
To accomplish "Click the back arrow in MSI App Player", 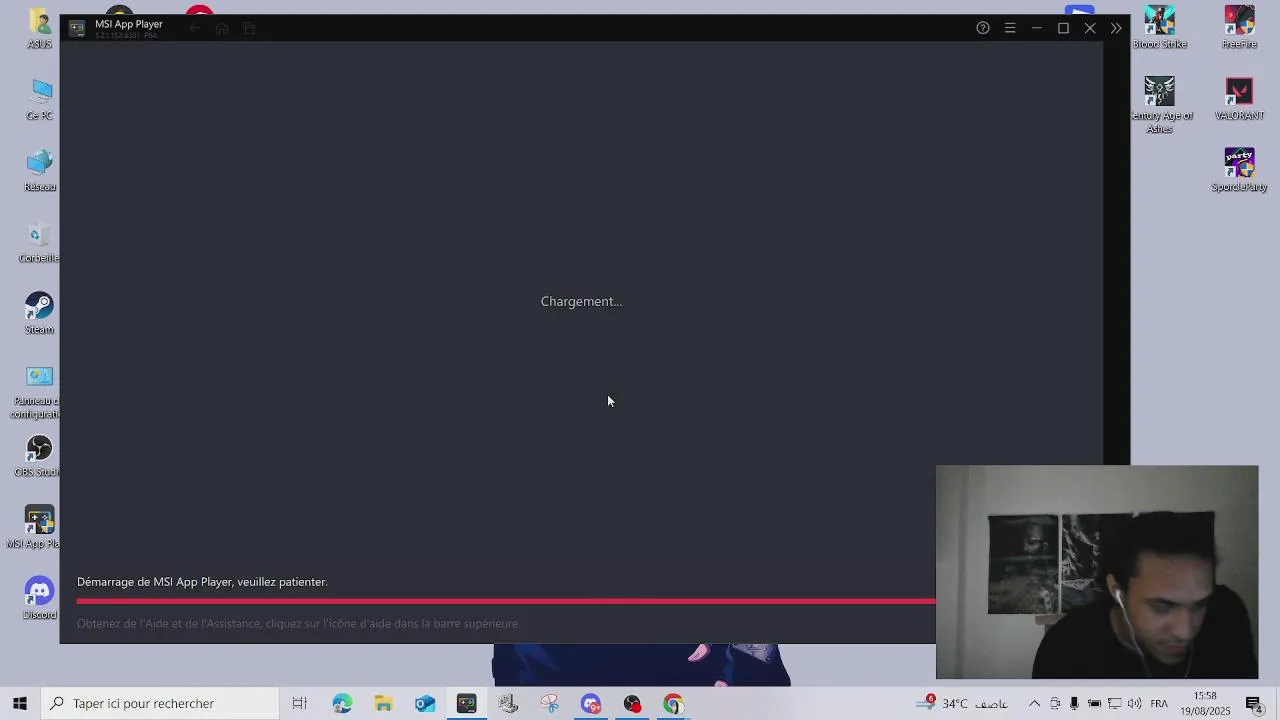I will tap(195, 28).
